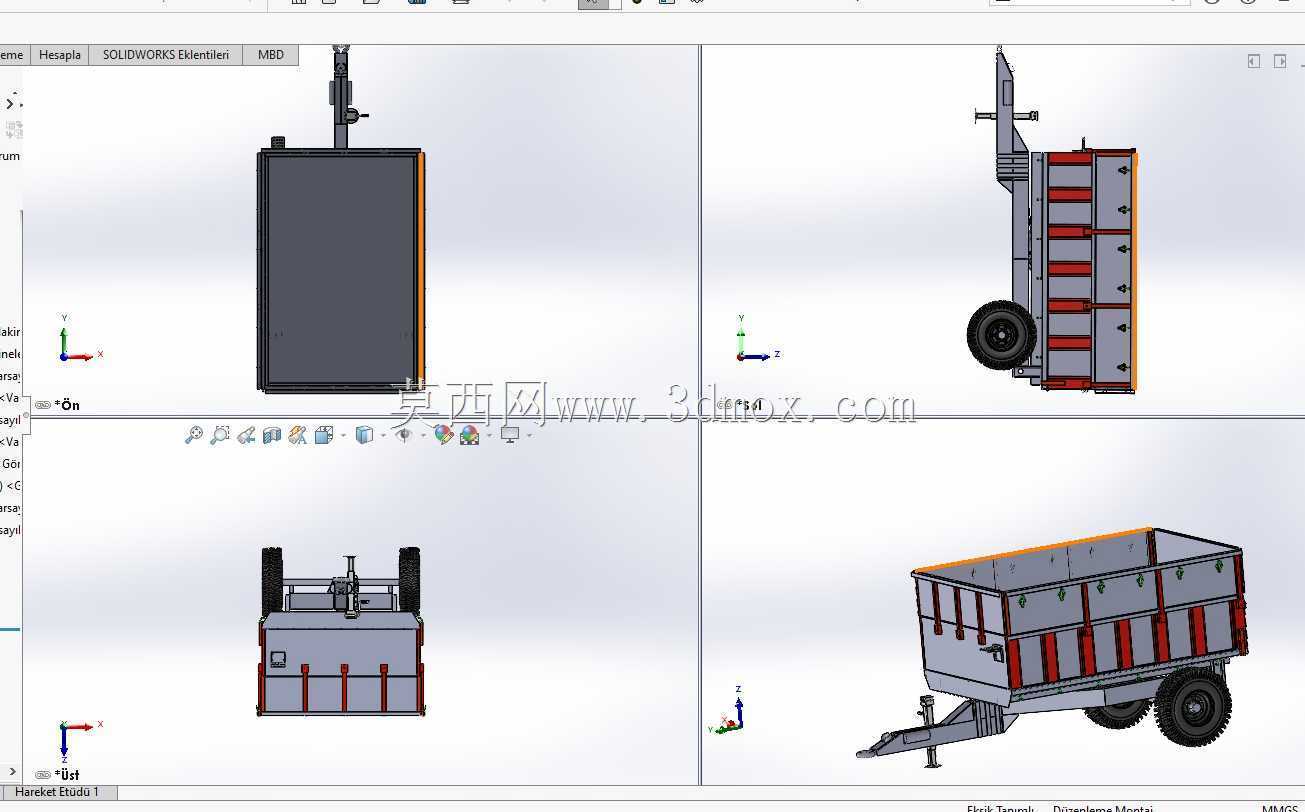Expand the feature tree arrow at top-left

point(10,103)
